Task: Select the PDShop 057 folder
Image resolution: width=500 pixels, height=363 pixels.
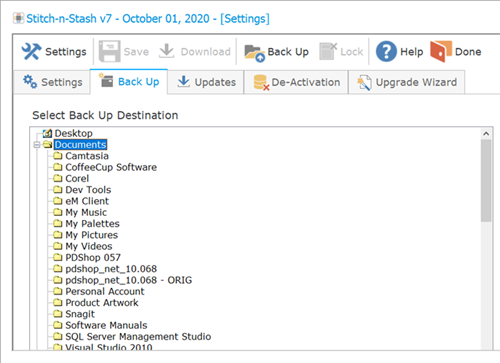Action: pyautogui.click(x=93, y=257)
